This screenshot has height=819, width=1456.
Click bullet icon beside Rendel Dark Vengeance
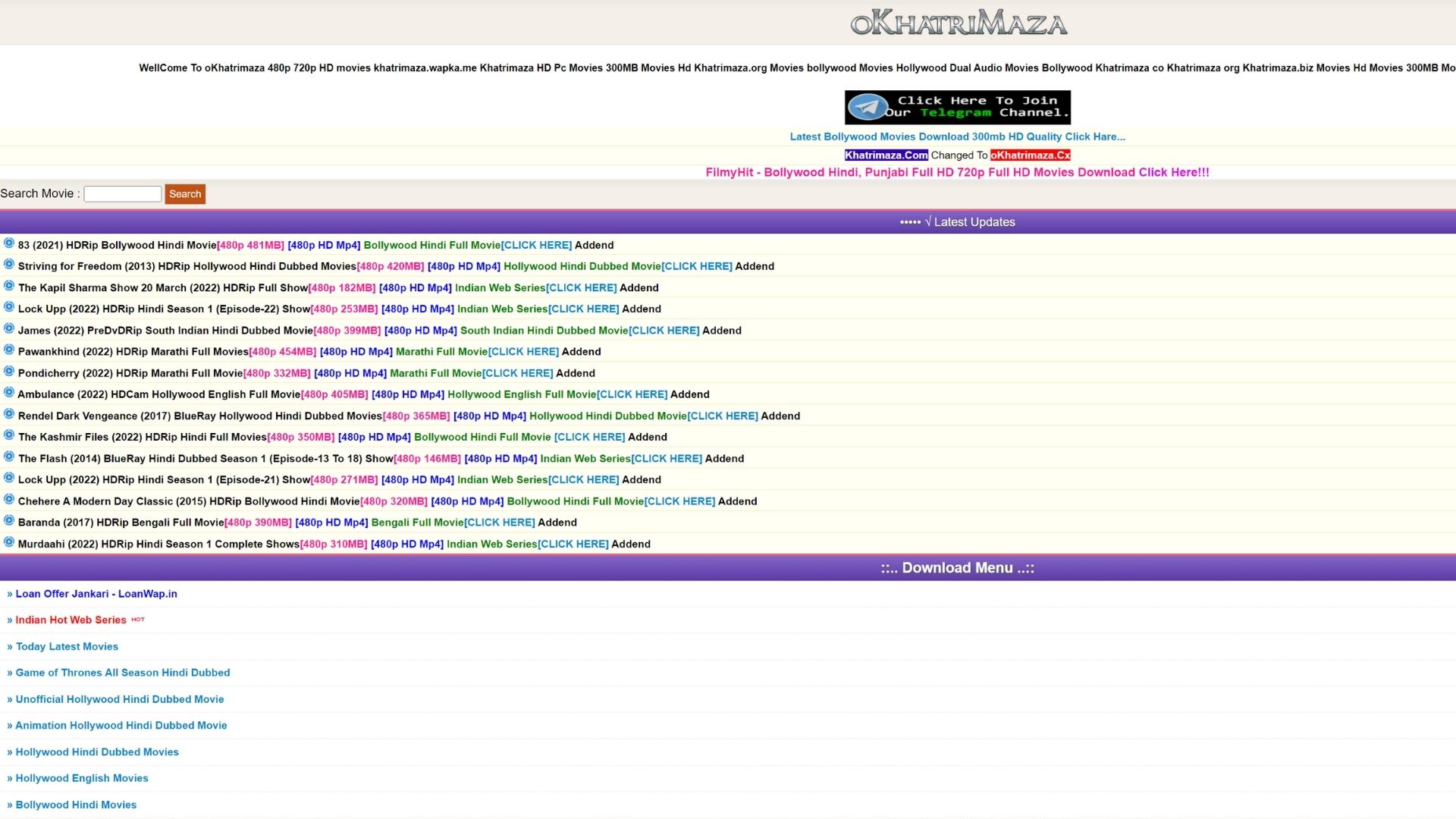9,414
